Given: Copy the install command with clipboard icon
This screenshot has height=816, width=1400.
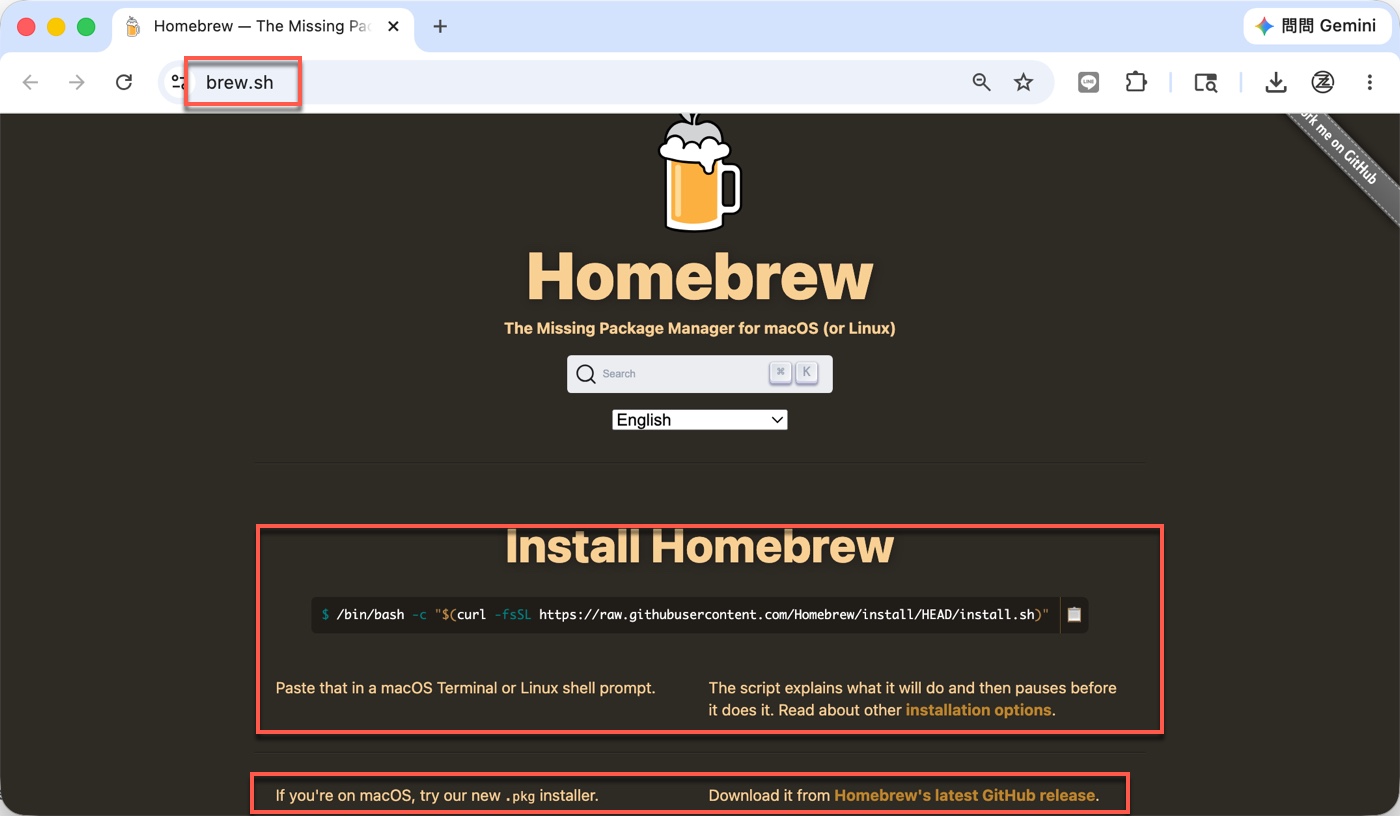Looking at the screenshot, I should point(1074,615).
